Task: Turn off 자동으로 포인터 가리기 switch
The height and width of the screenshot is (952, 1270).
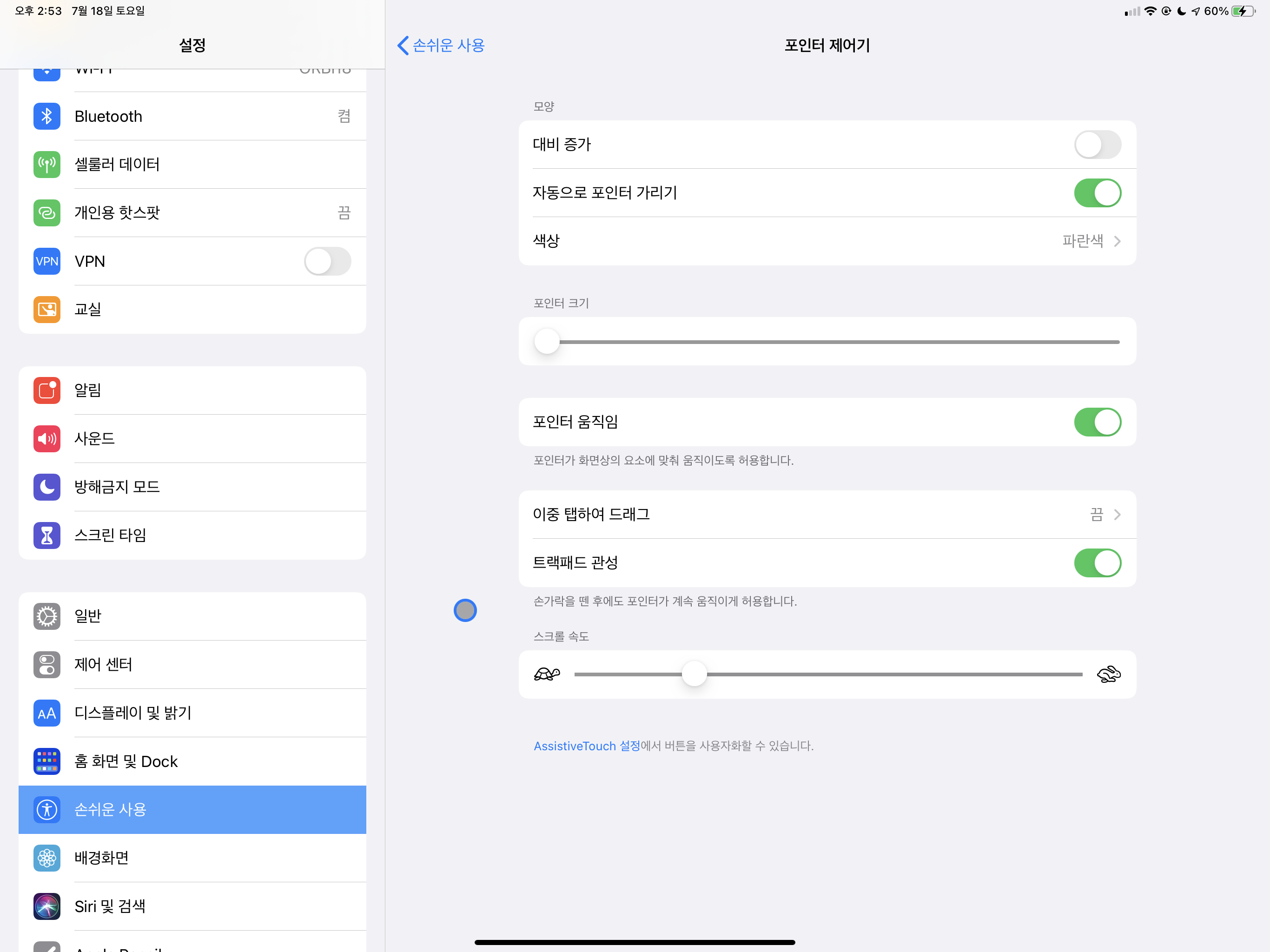Action: click(1097, 193)
